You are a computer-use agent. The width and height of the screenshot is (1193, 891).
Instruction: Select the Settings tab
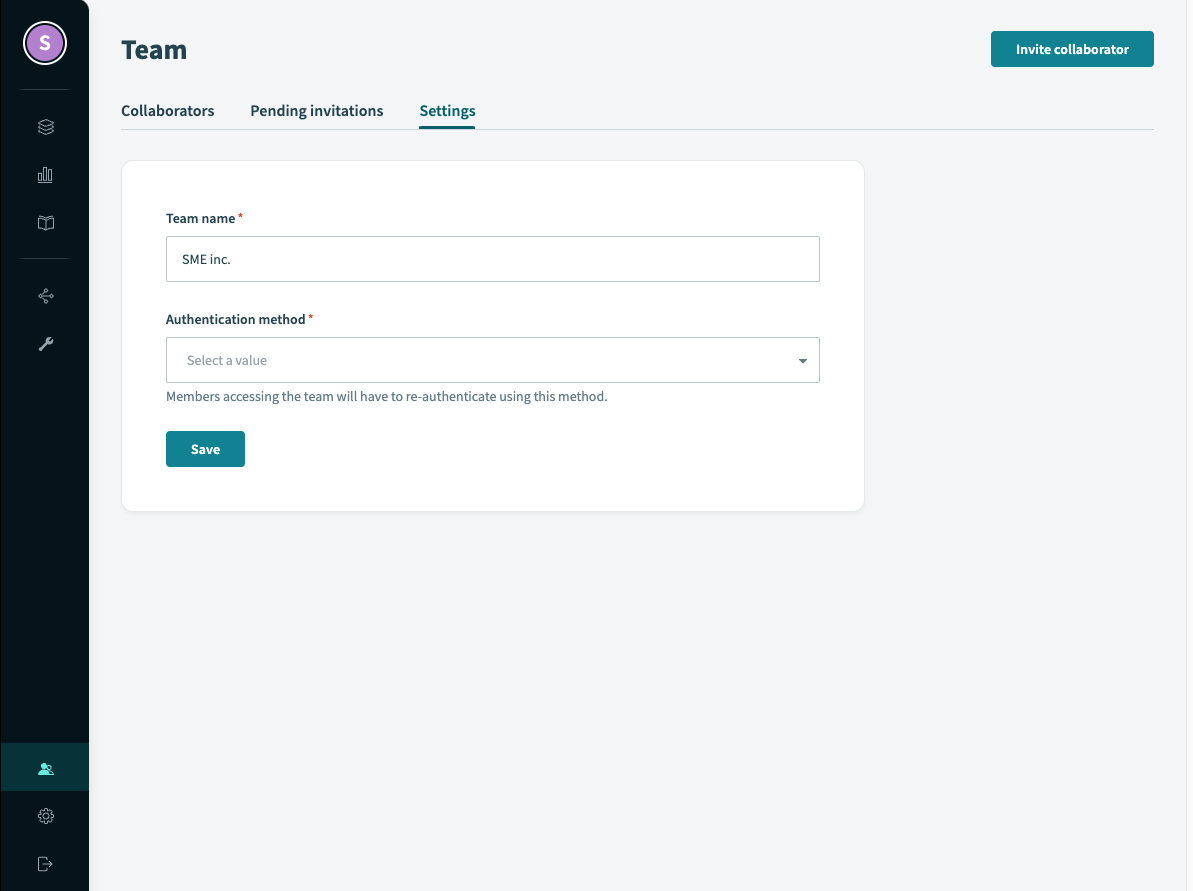pyautogui.click(x=446, y=110)
